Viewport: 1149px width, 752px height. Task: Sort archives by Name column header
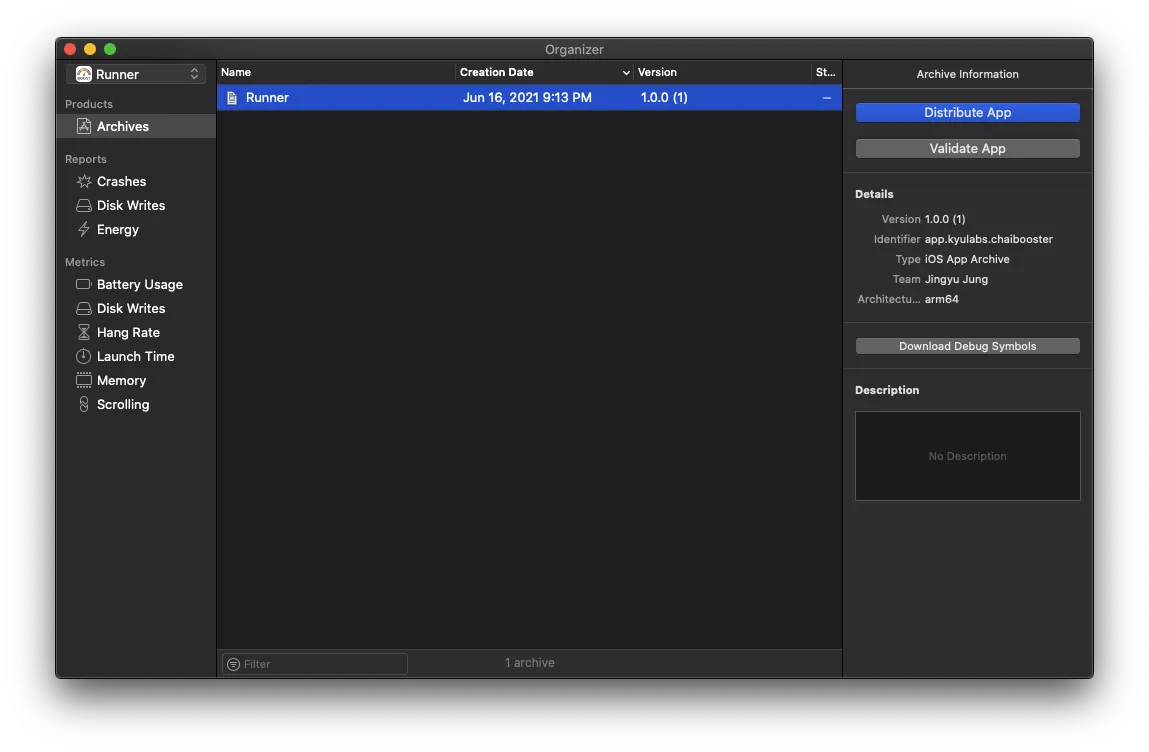click(x=336, y=72)
